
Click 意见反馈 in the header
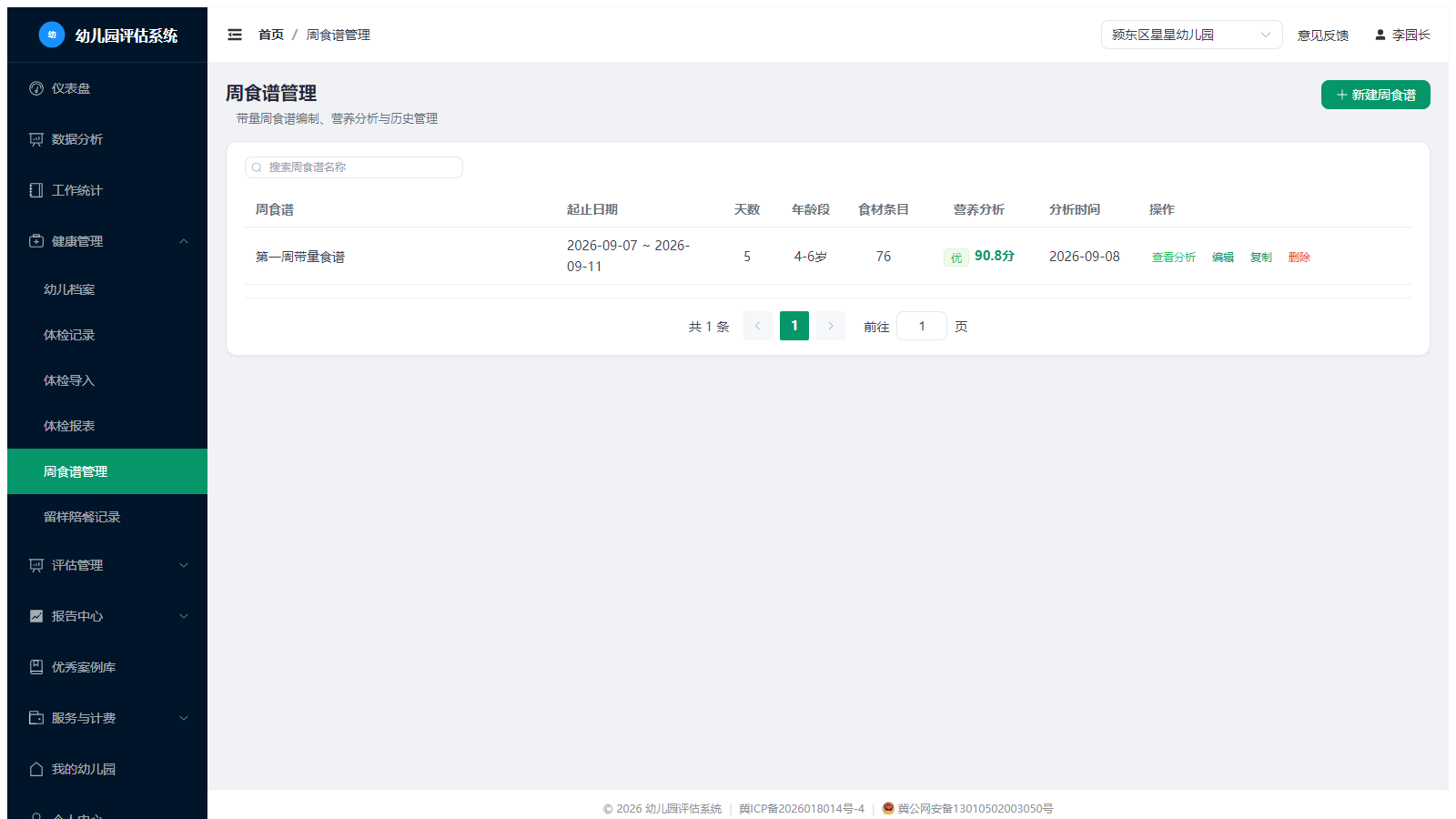(x=1322, y=35)
